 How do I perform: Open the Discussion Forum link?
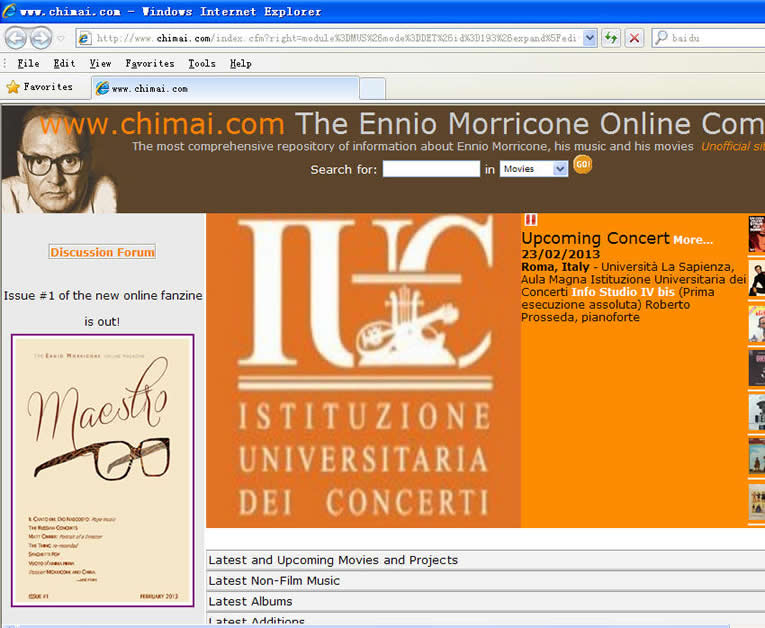[x=102, y=252]
